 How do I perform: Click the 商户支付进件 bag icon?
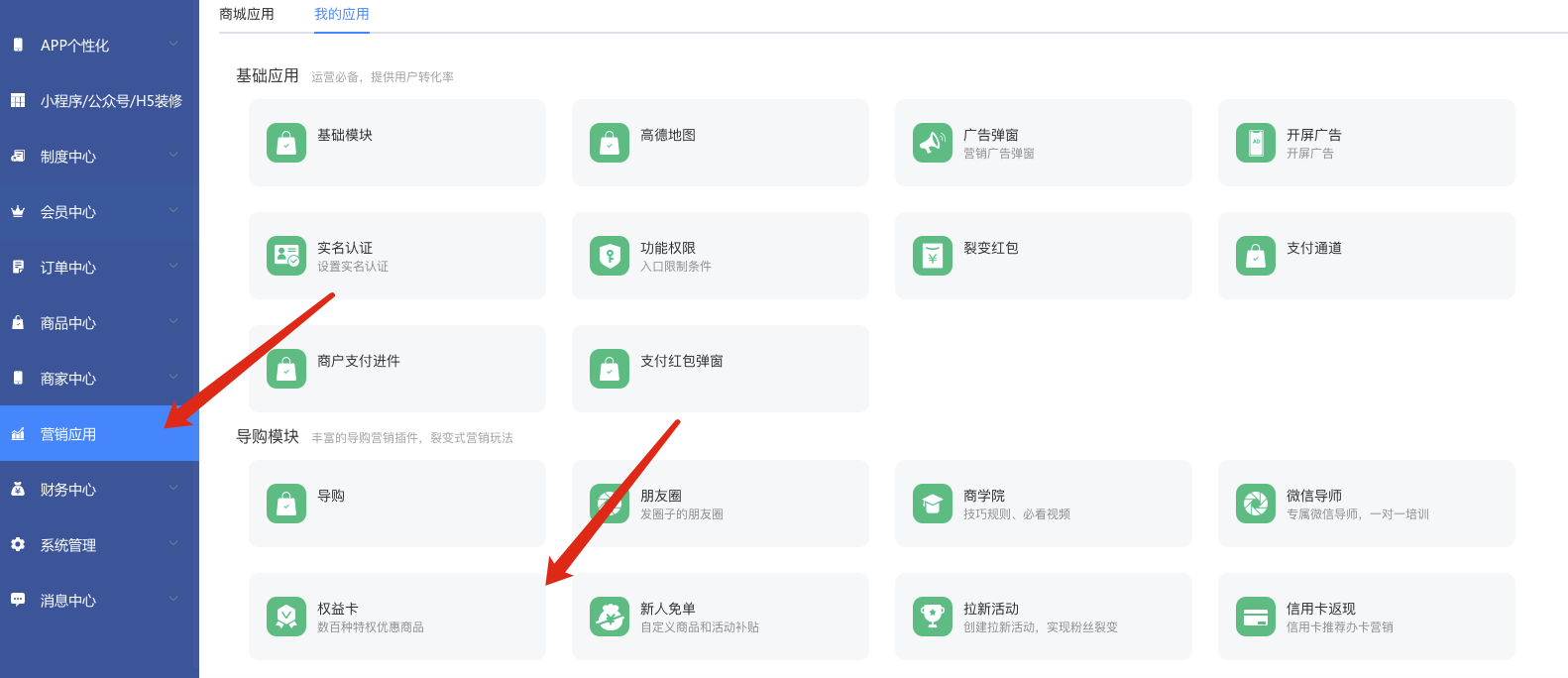coord(286,369)
